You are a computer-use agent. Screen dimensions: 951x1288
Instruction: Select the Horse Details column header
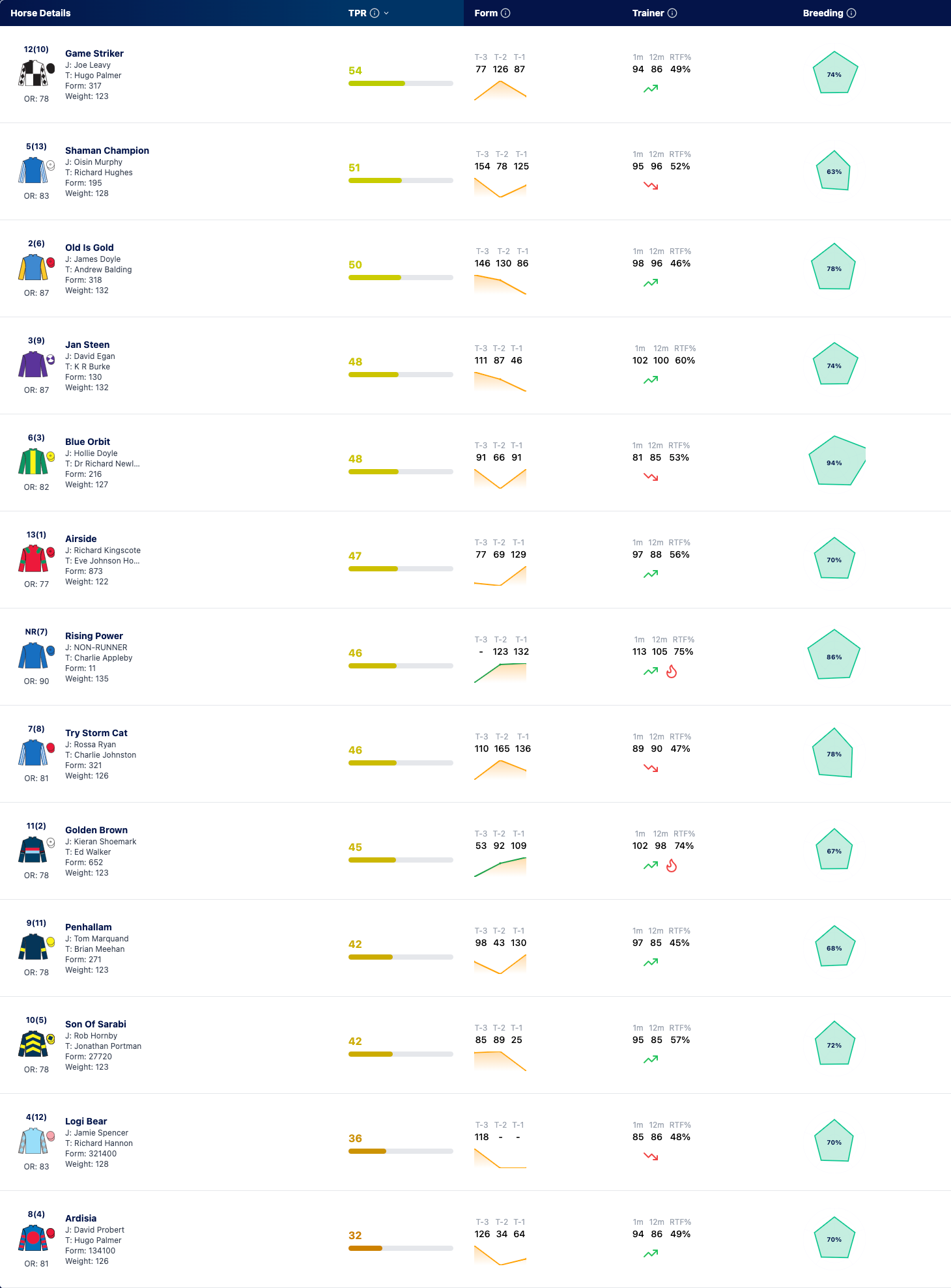tap(40, 13)
